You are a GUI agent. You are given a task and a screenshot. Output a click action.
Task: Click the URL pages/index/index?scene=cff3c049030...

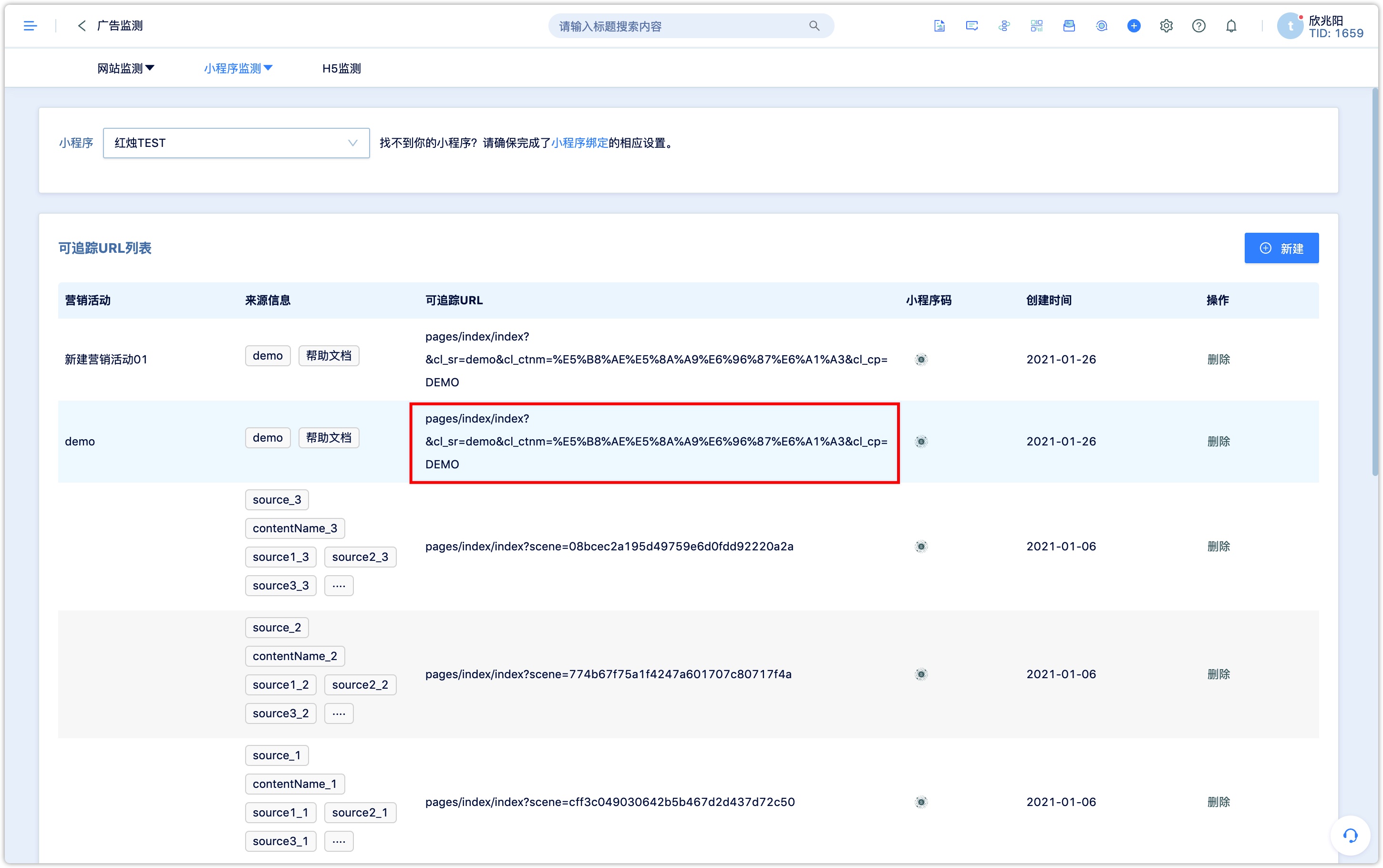(x=610, y=802)
